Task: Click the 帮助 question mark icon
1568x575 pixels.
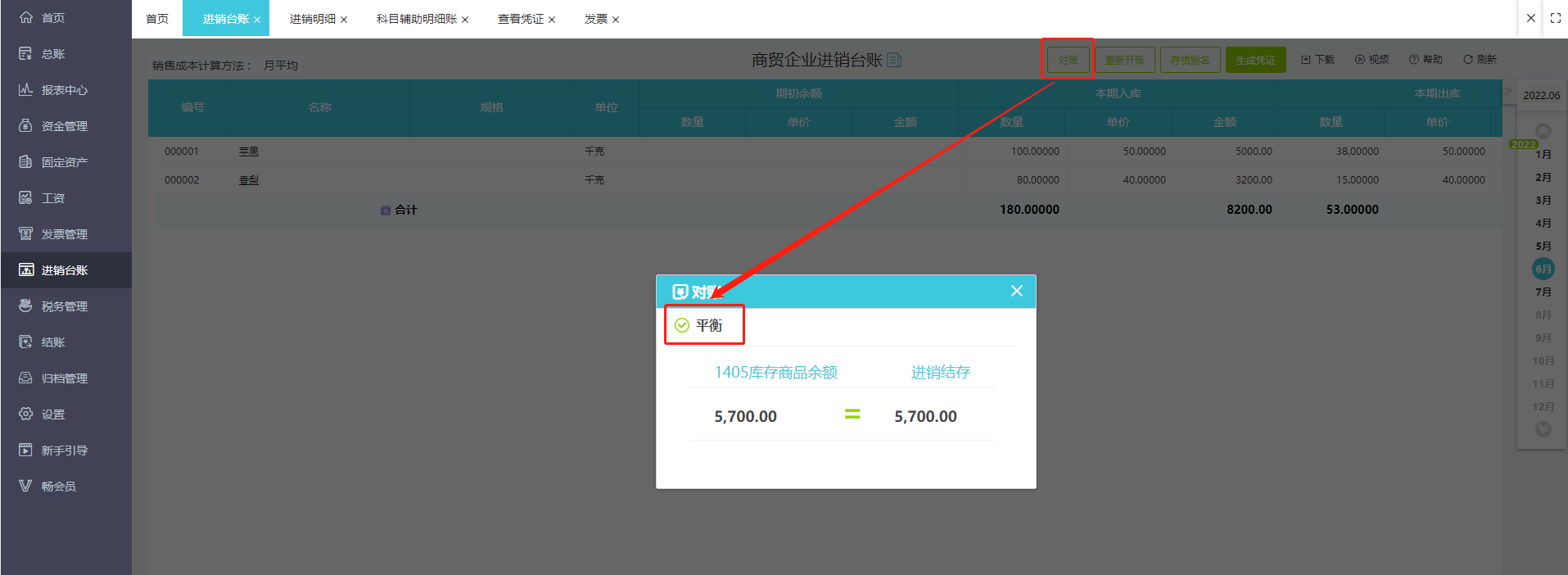Action: tap(1414, 60)
